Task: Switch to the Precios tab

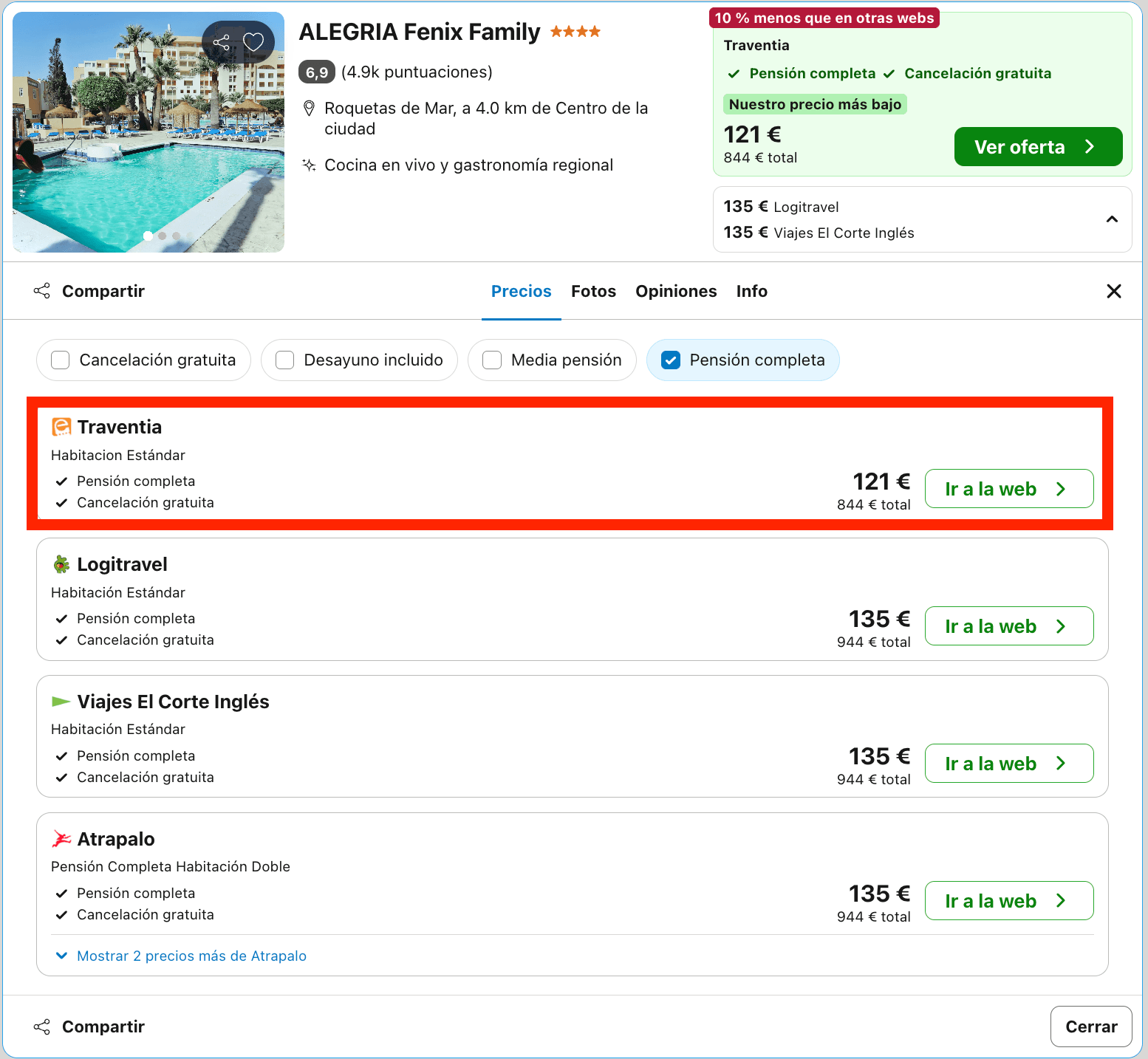Action: coord(522,291)
